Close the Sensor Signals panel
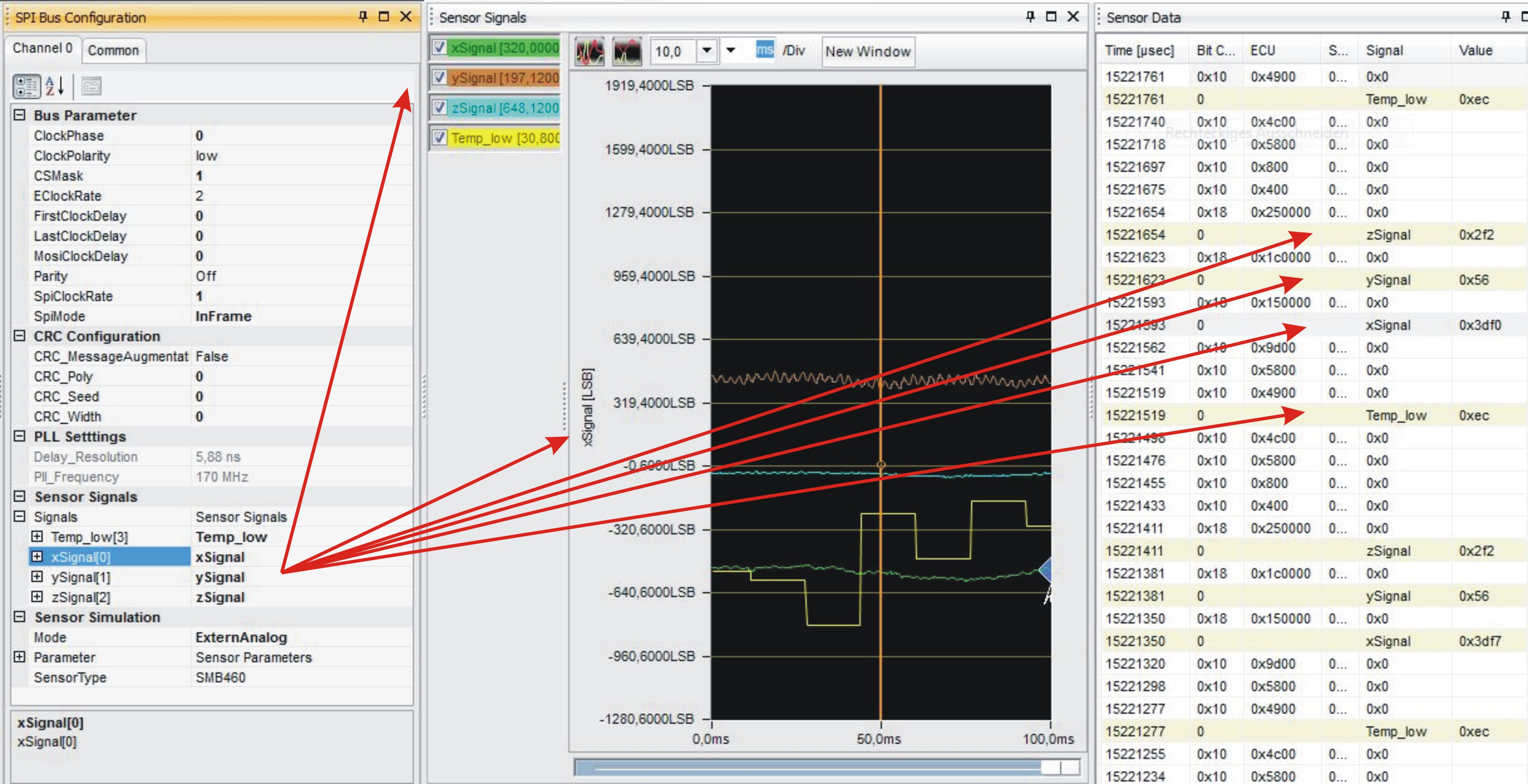This screenshot has height=784, width=1528. 1073,16
